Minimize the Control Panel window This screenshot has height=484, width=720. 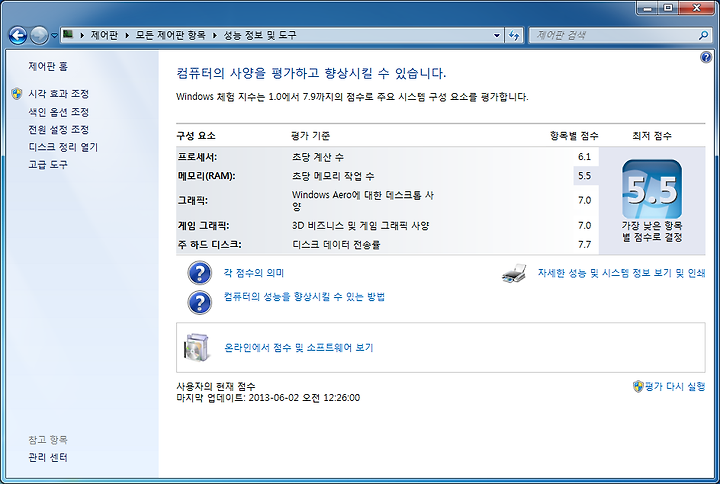pos(648,8)
